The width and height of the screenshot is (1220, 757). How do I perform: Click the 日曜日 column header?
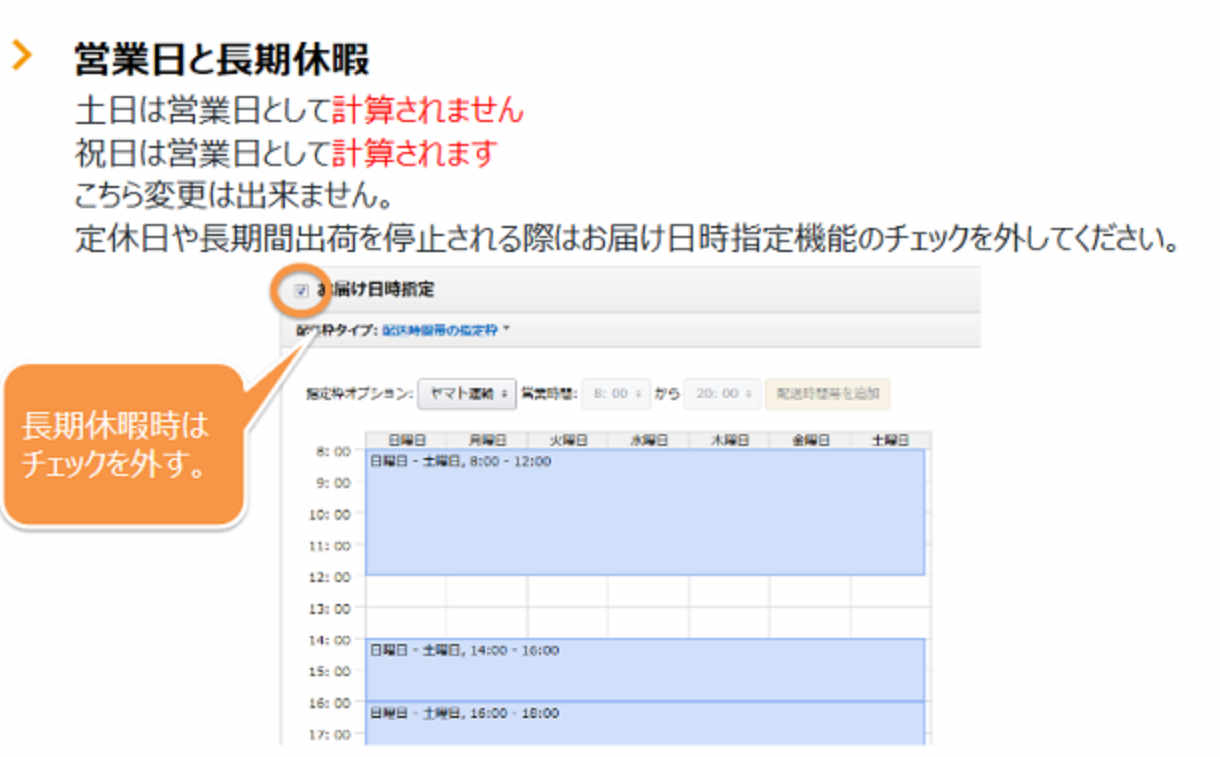pyautogui.click(x=405, y=440)
